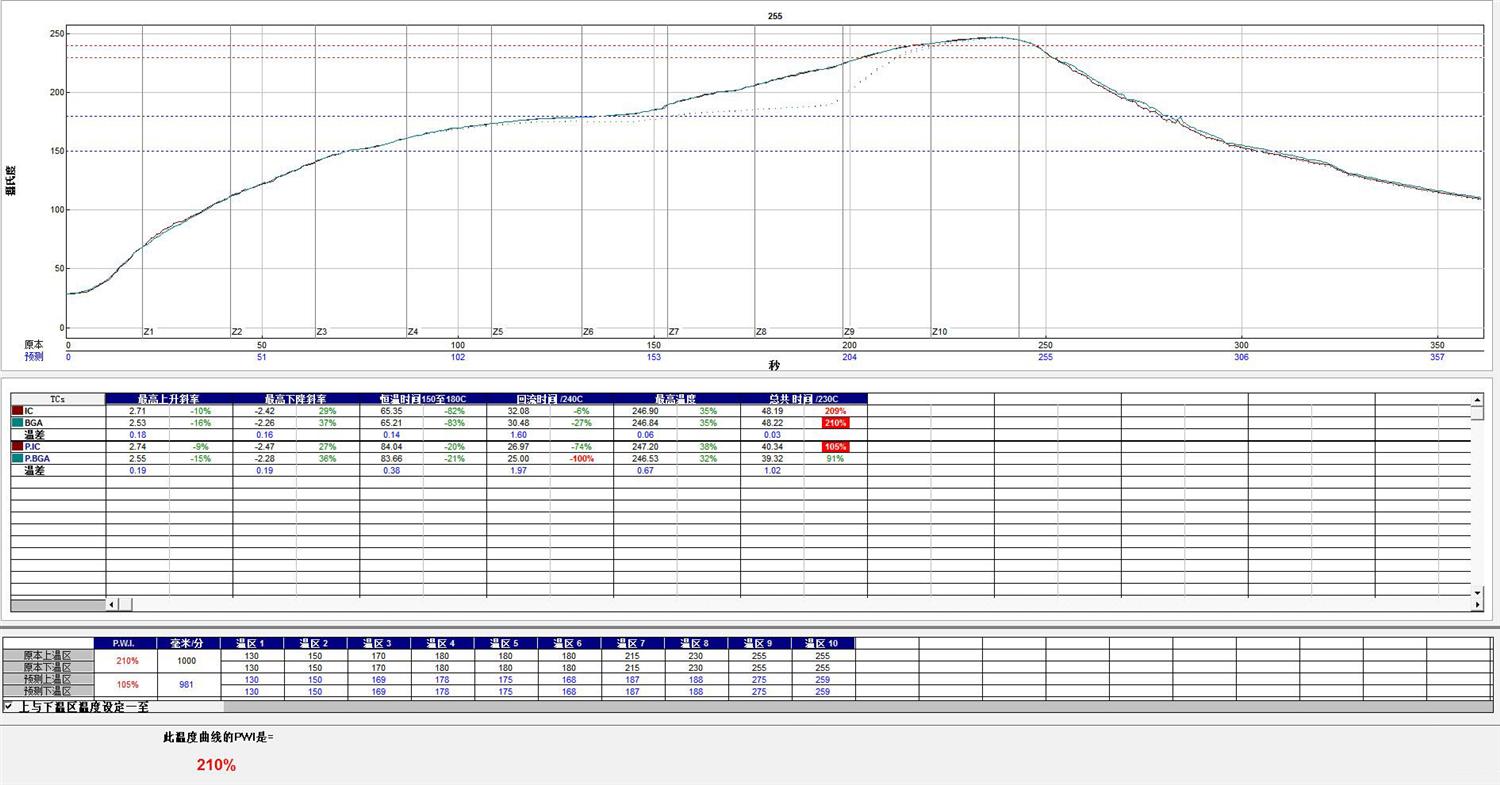
Task: Toggle 上与下温区温度设定一至 checkbox
Action: [x=8, y=706]
